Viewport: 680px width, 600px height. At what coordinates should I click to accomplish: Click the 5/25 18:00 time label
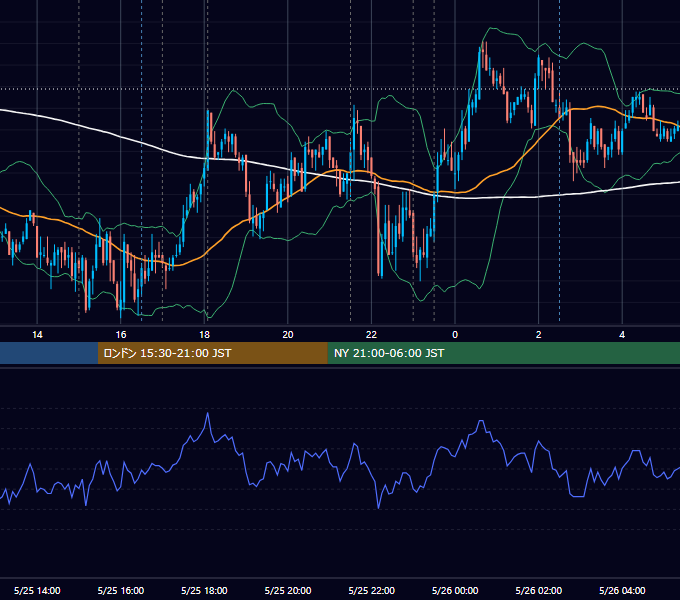pos(204,590)
